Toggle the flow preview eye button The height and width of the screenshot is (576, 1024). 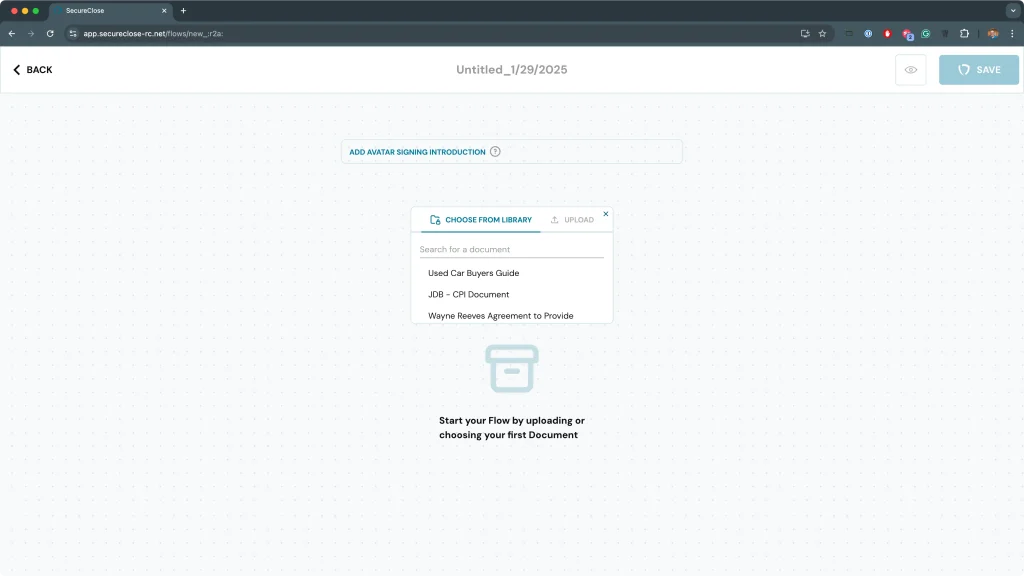pos(910,70)
